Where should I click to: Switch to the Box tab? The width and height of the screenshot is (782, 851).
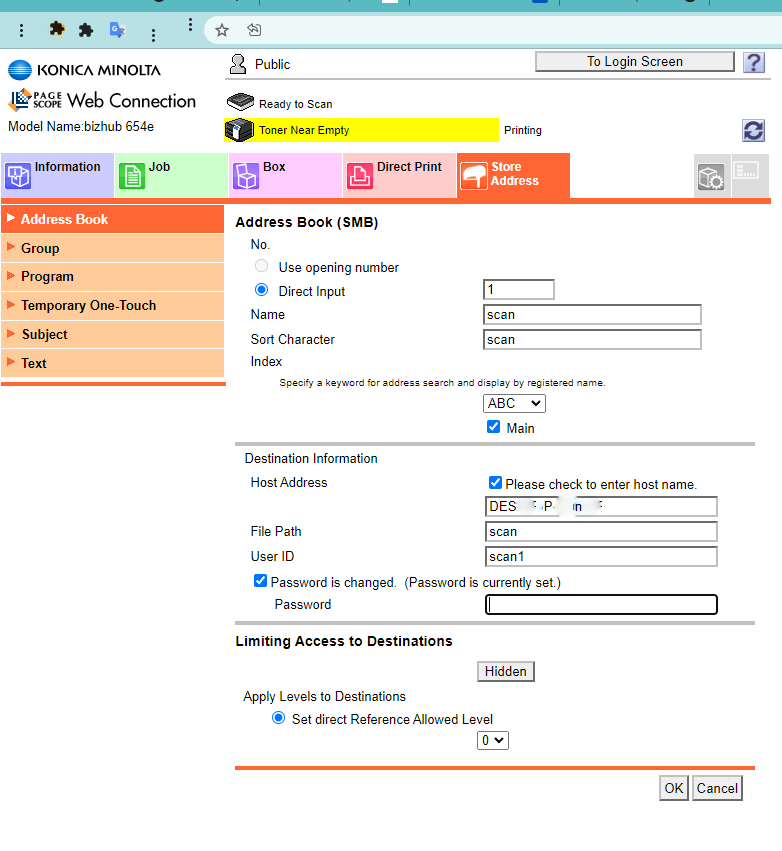[285, 176]
